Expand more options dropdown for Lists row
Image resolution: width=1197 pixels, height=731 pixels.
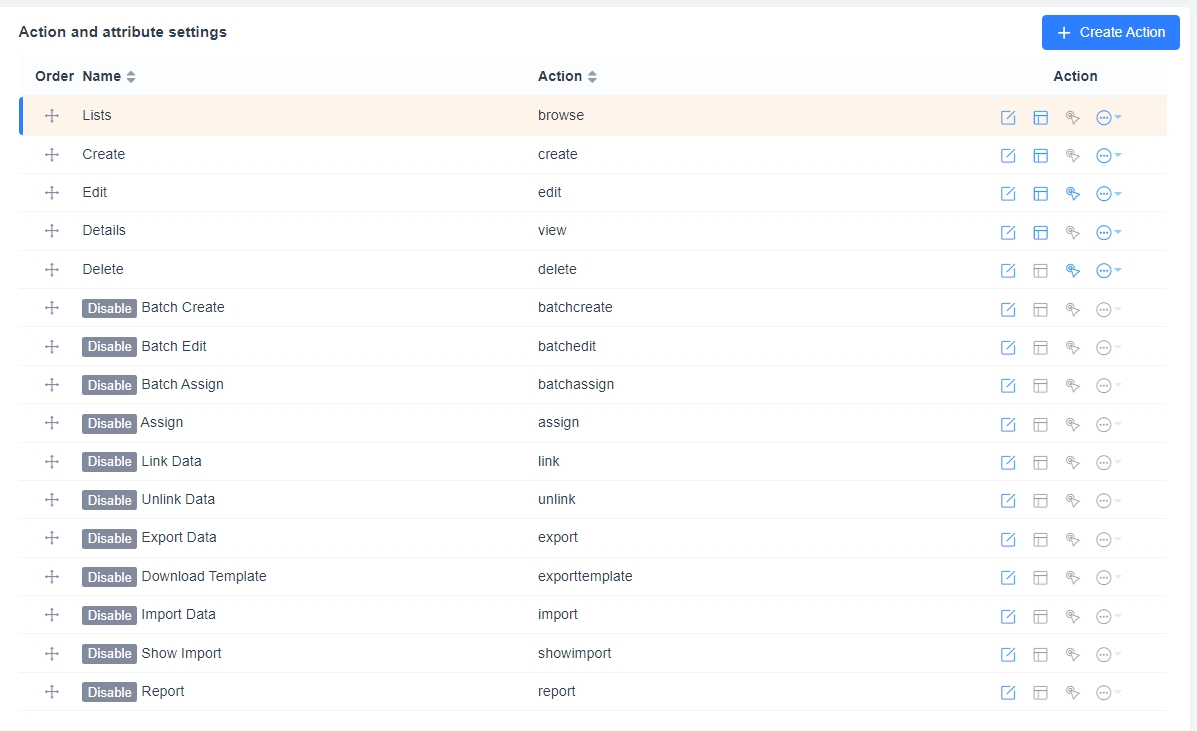(1108, 117)
